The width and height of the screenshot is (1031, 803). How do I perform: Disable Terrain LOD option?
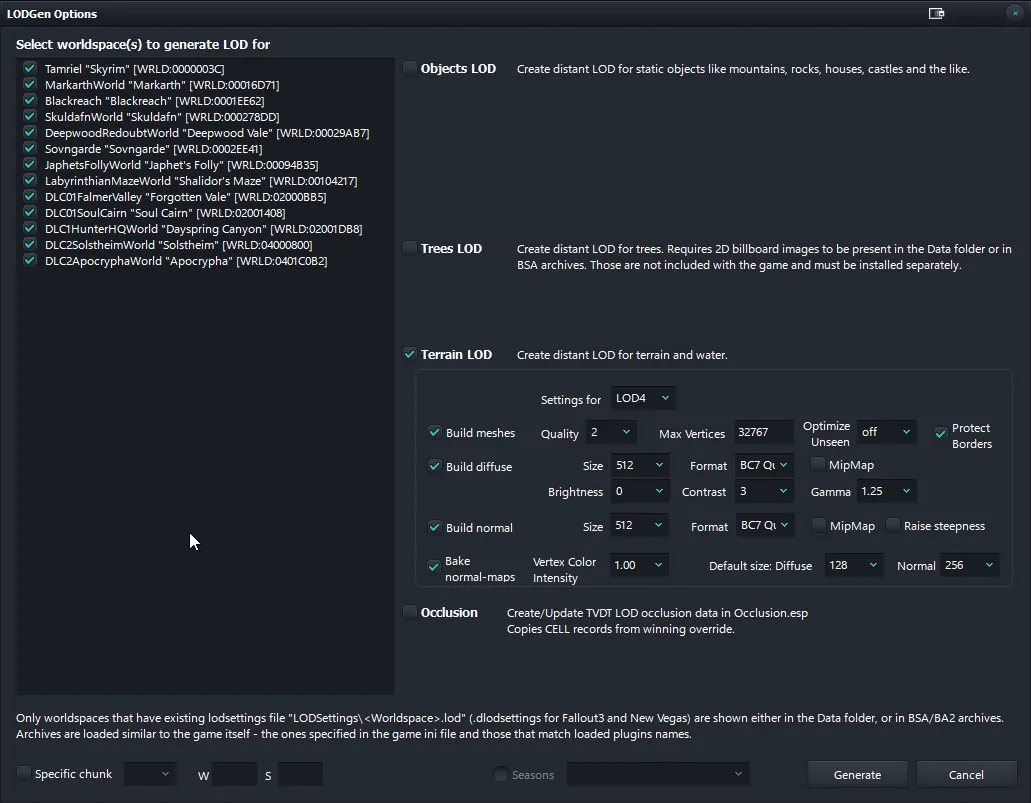click(410, 354)
